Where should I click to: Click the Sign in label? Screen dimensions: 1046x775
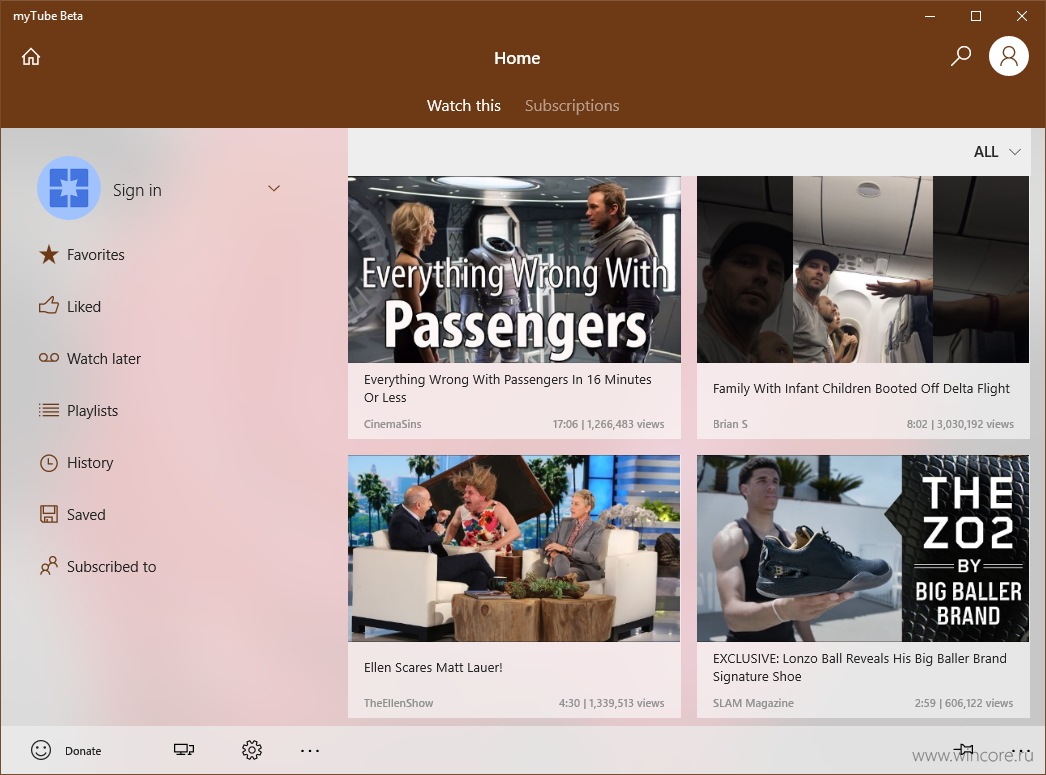137,190
